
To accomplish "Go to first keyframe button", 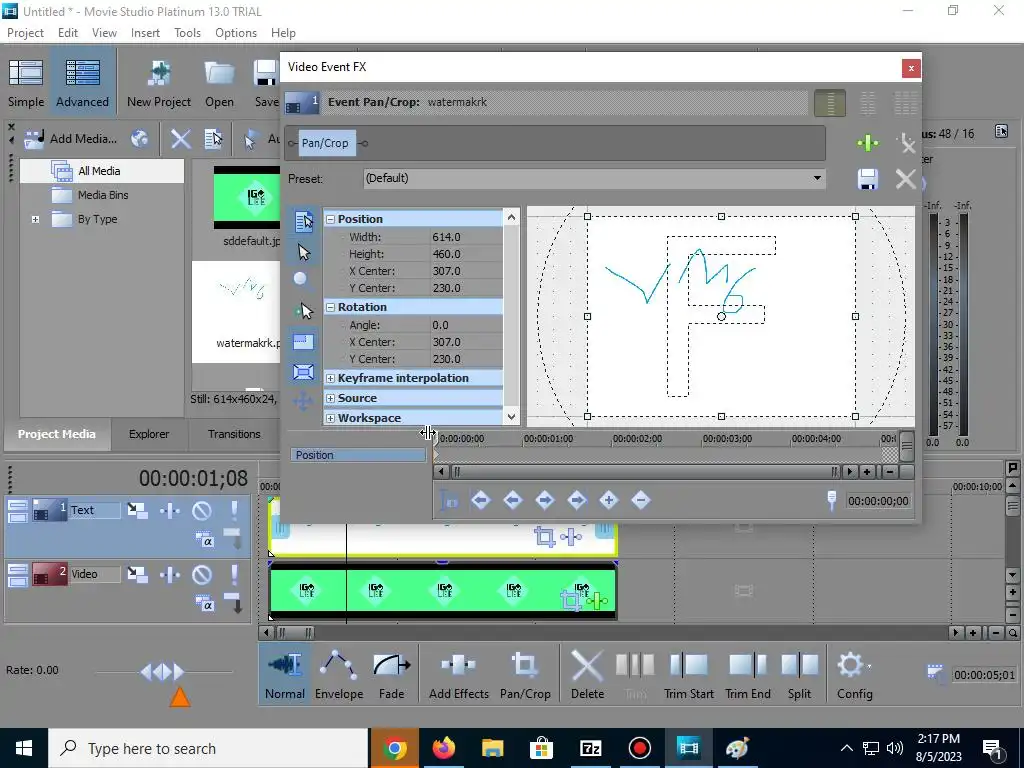I will [481, 501].
